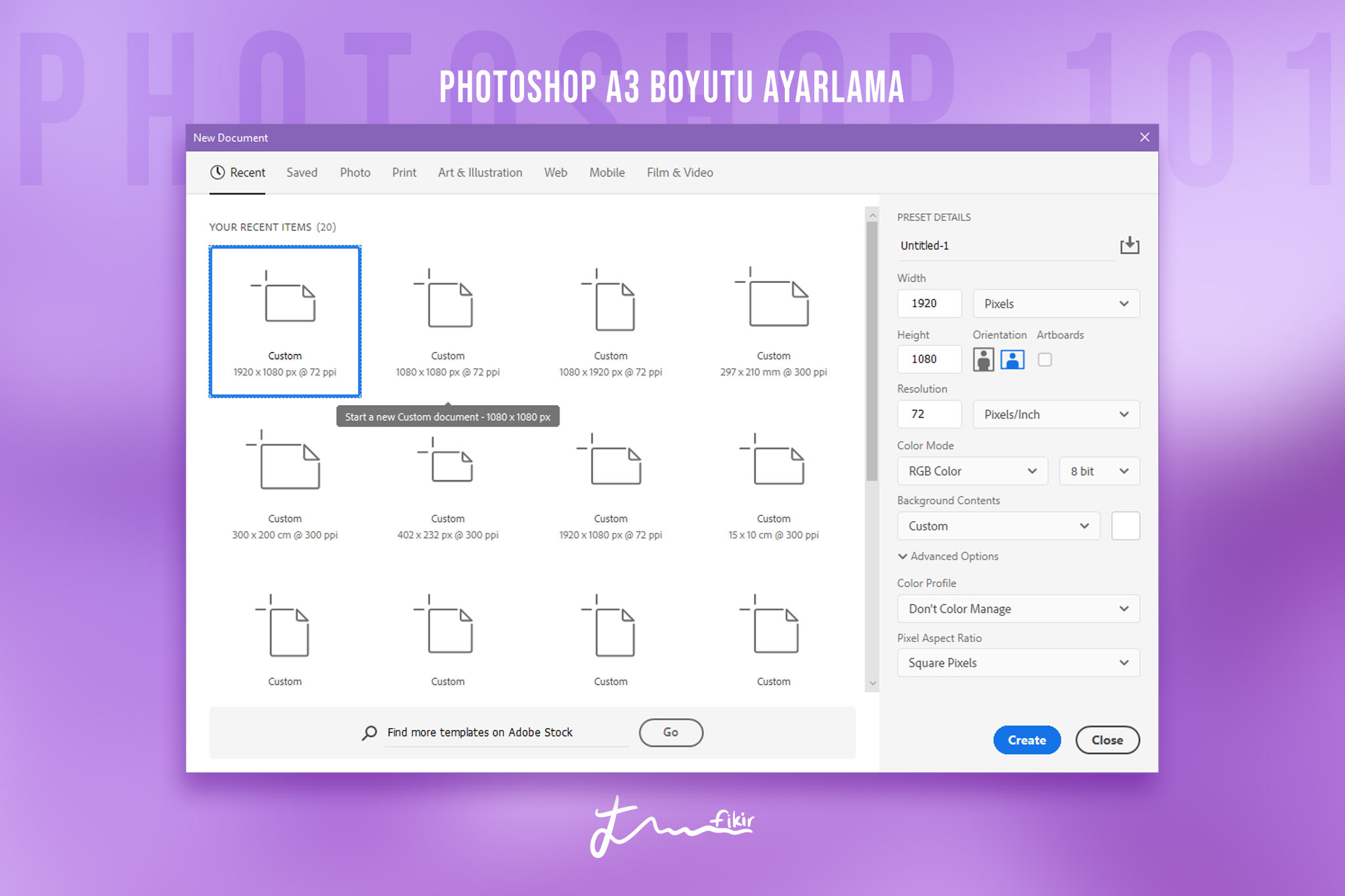Open the Square Pixels aspect ratio dropdown
The height and width of the screenshot is (896, 1345).
(1017, 662)
